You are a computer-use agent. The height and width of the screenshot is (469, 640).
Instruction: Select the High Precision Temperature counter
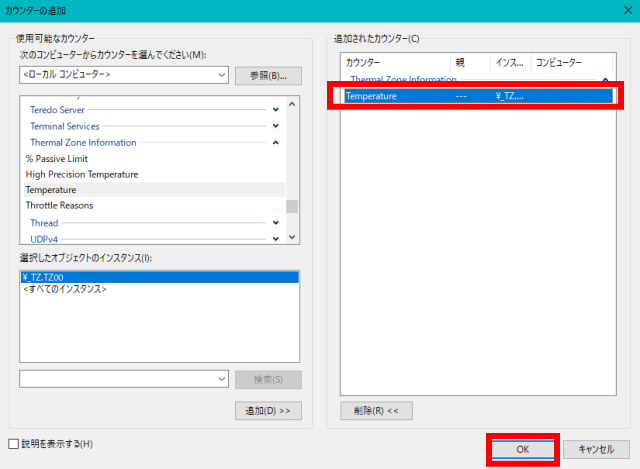(82, 174)
